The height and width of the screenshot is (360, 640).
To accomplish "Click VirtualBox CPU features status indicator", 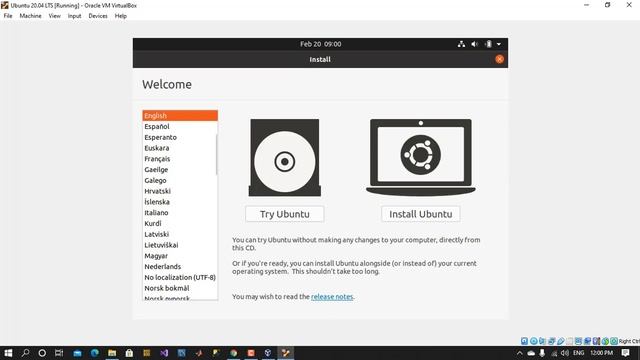I will 596,341.
